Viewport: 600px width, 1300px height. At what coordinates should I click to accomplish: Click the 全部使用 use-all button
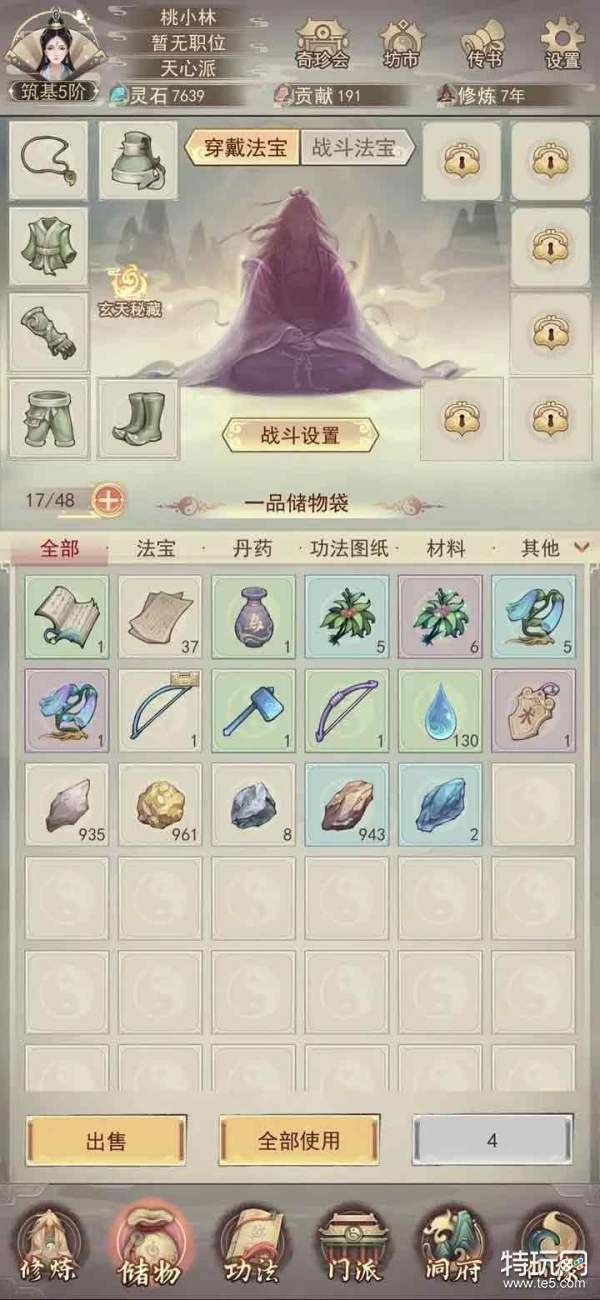[299, 1140]
